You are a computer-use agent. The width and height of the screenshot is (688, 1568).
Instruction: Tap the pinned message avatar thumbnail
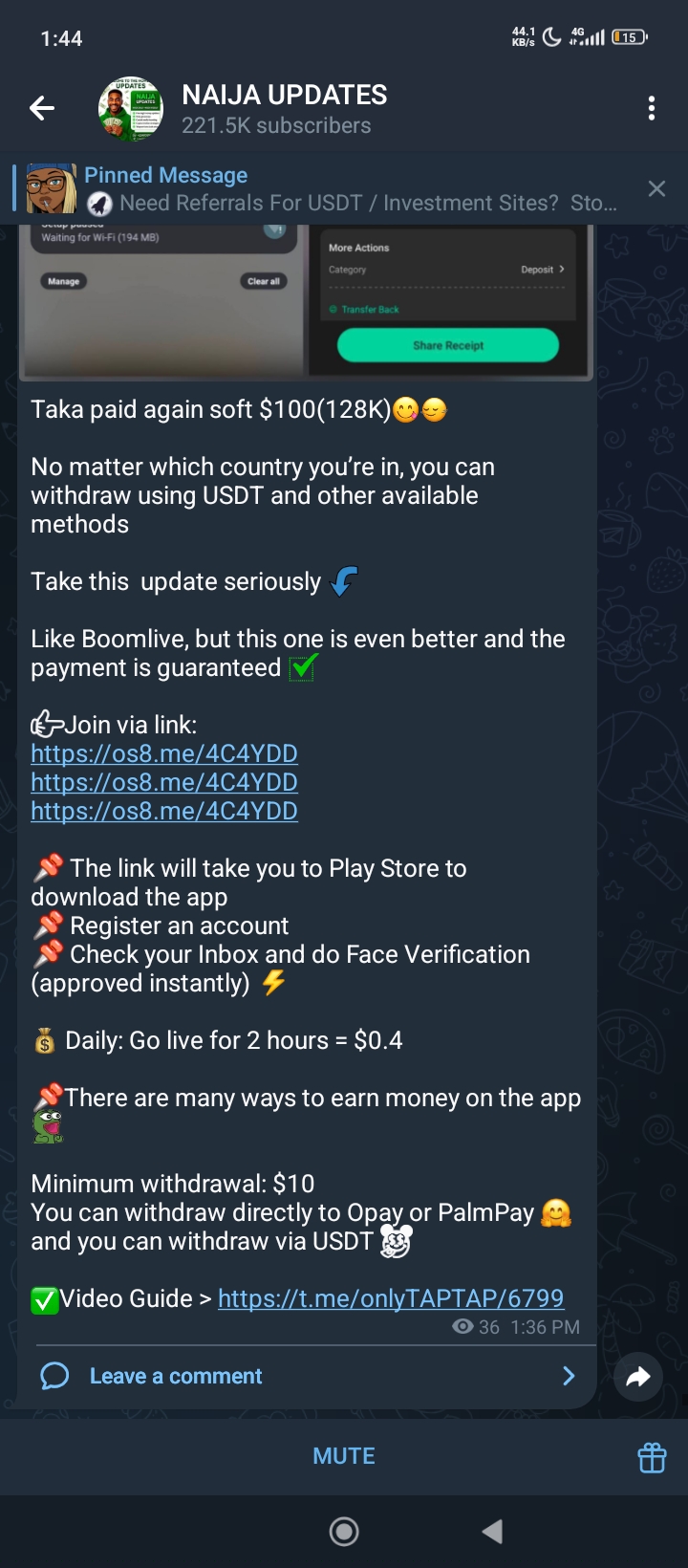click(51, 188)
